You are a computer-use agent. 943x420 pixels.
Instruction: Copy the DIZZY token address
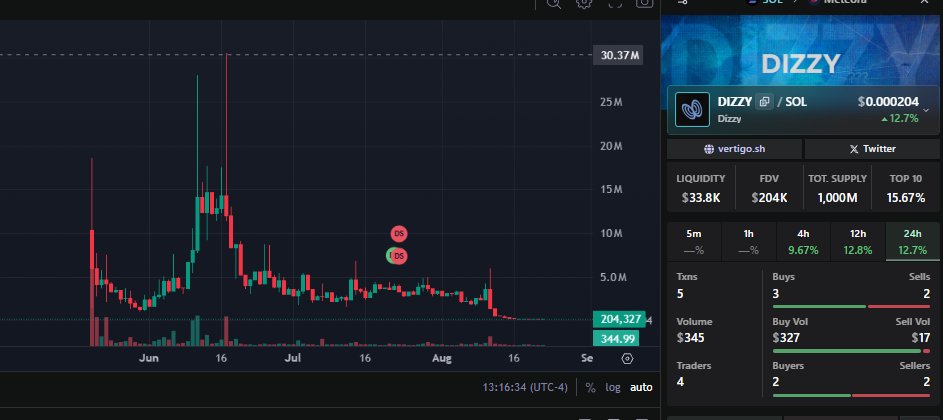(x=764, y=102)
